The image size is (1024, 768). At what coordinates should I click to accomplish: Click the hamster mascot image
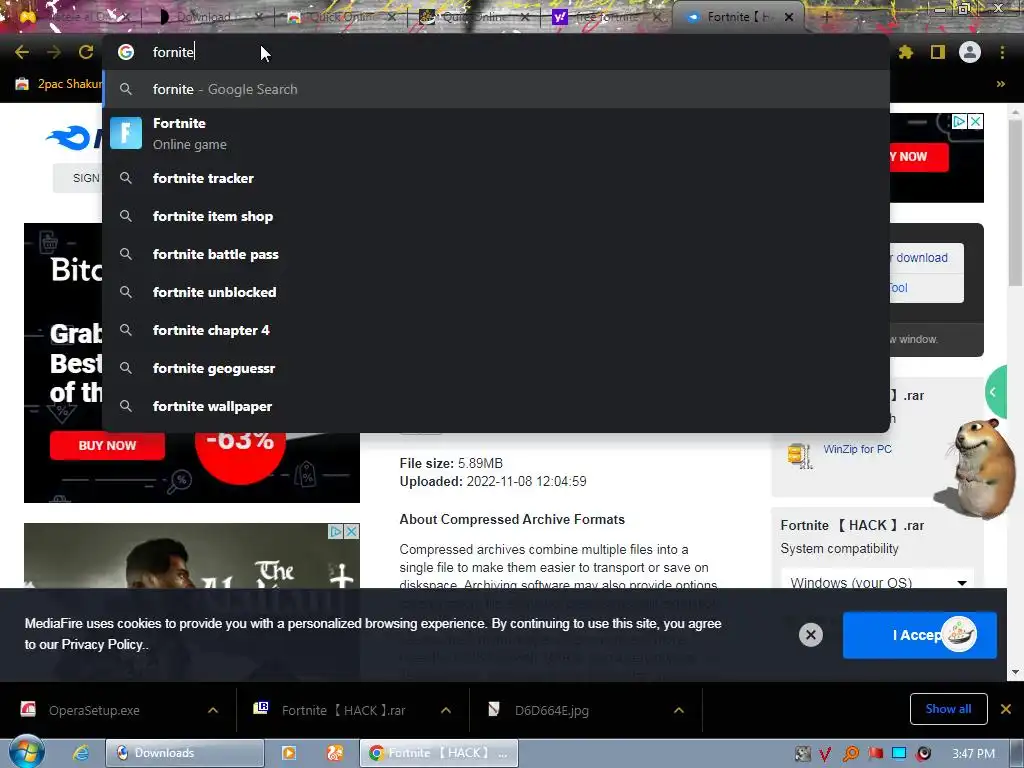click(978, 467)
